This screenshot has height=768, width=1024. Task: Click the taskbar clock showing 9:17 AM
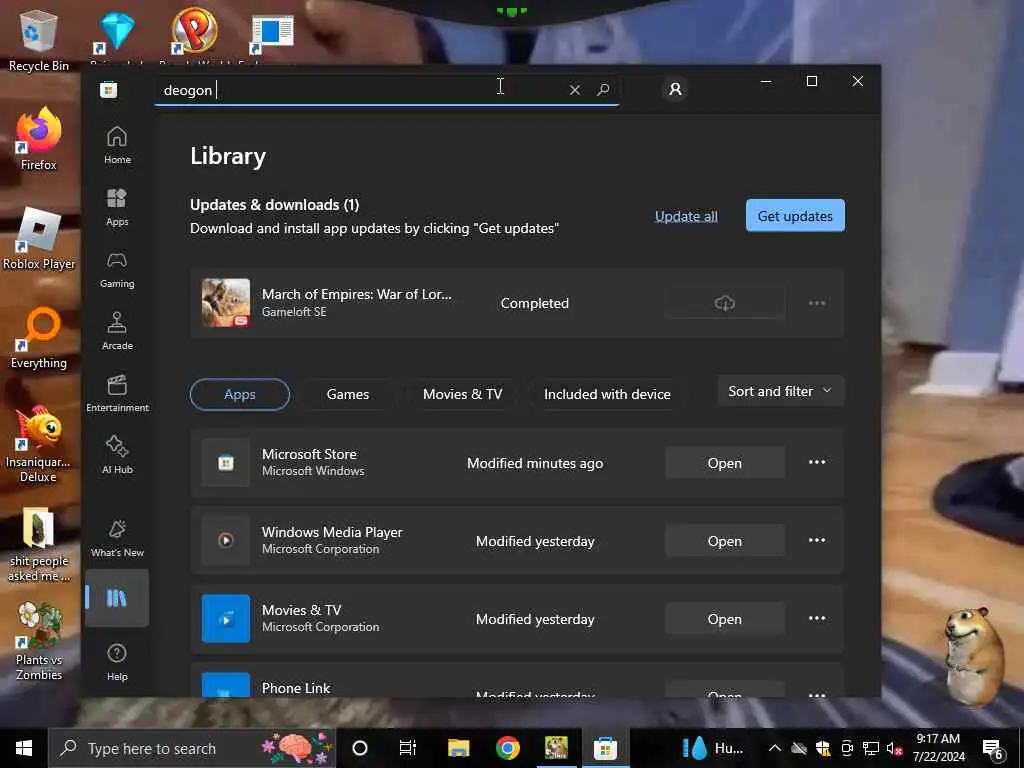(x=938, y=748)
